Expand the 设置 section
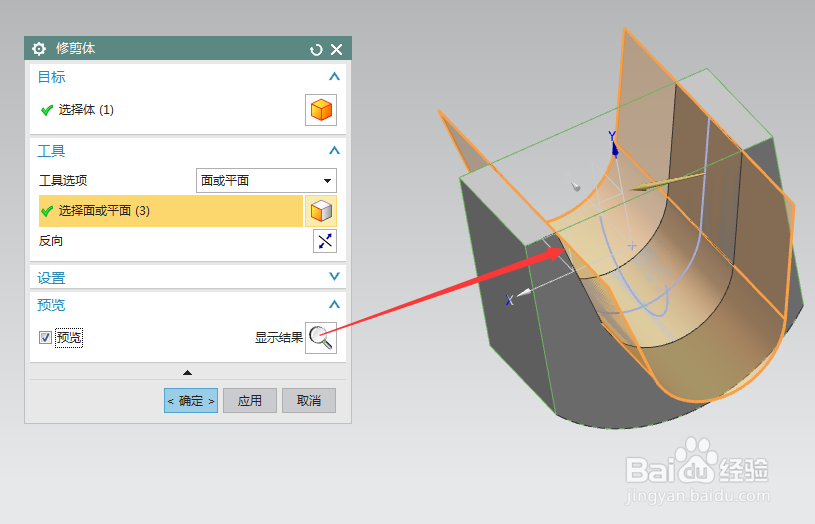This screenshot has height=524, width=815. point(334,276)
